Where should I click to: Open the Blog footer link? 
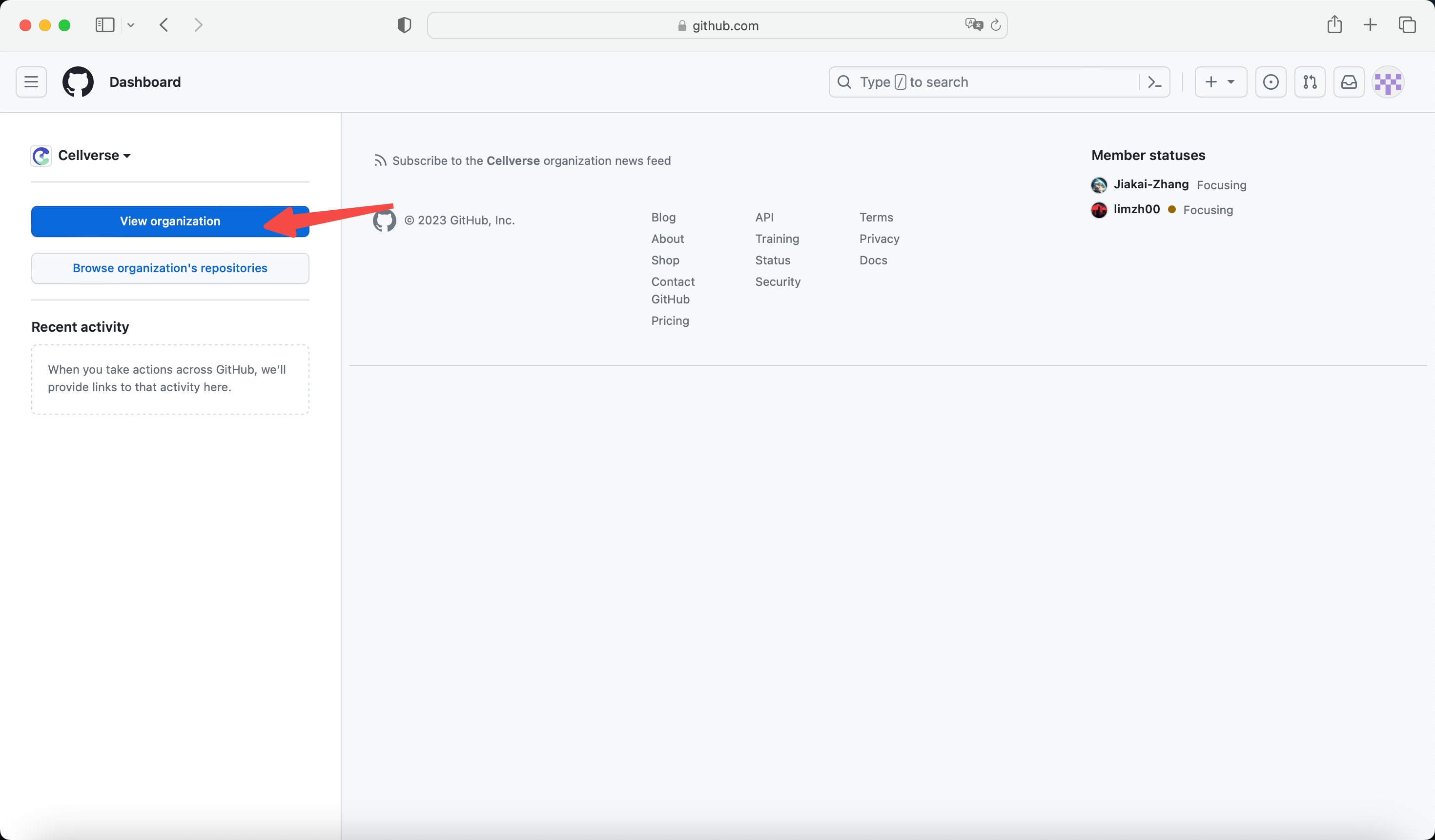click(x=663, y=218)
